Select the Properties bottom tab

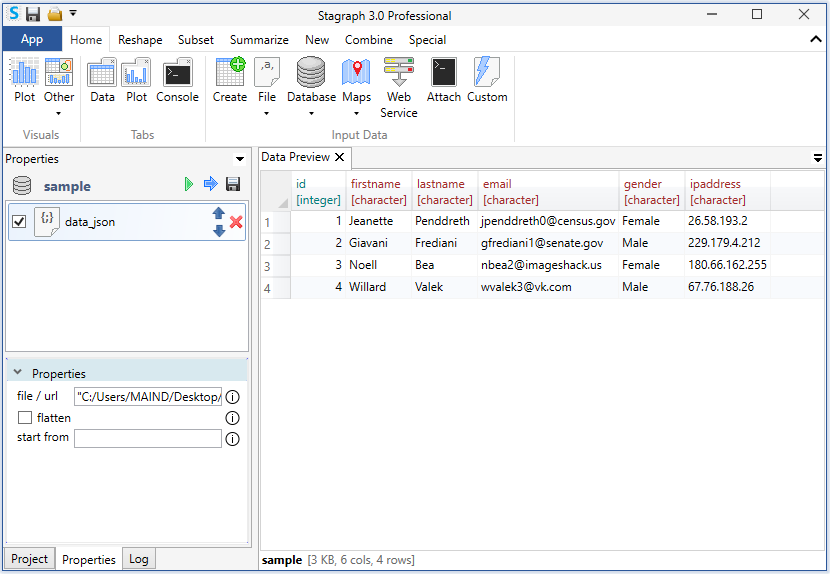pyautogui.click(x=88, y=559)
